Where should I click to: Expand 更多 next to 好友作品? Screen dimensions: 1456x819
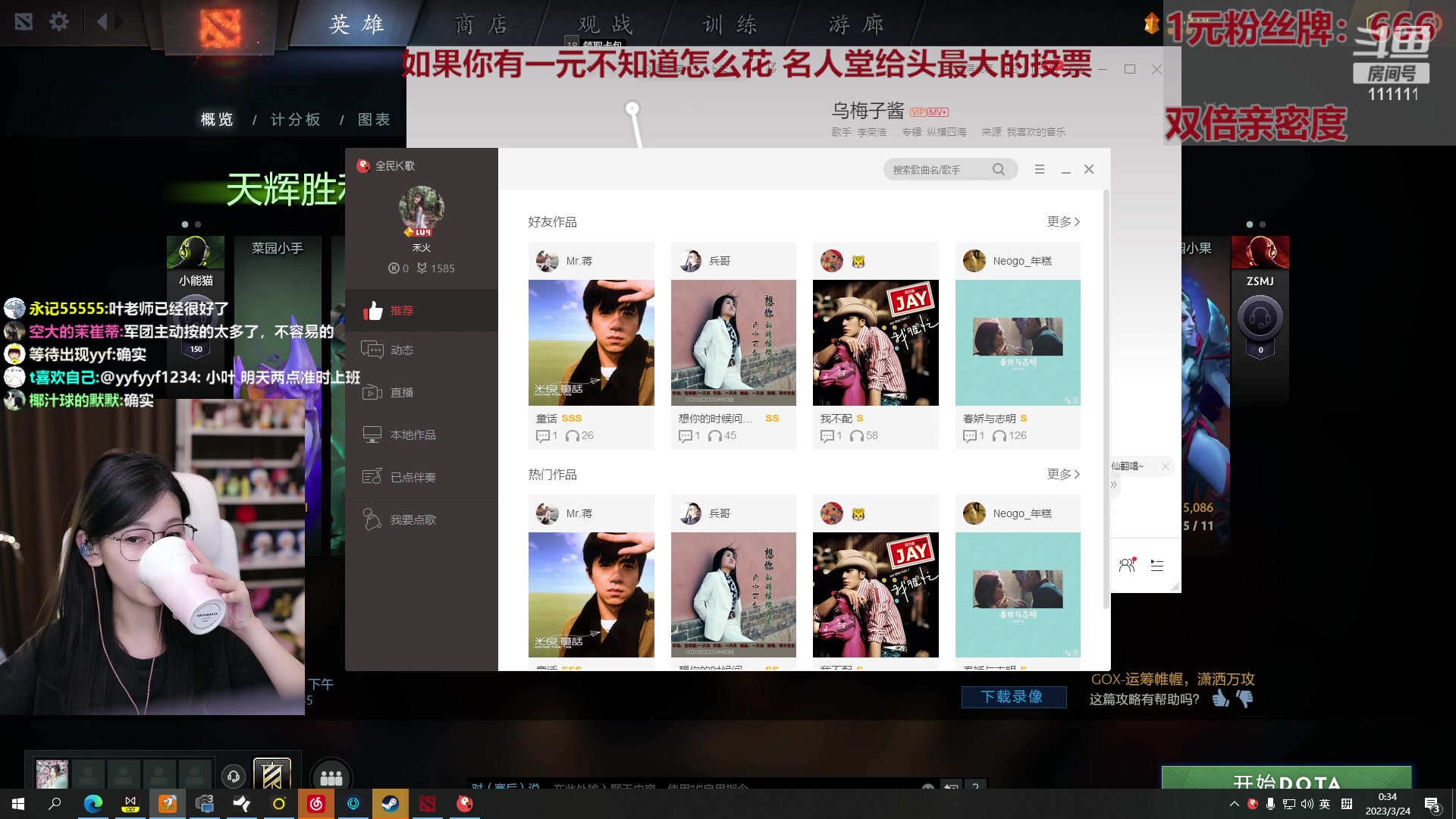tap(1063, 221)
